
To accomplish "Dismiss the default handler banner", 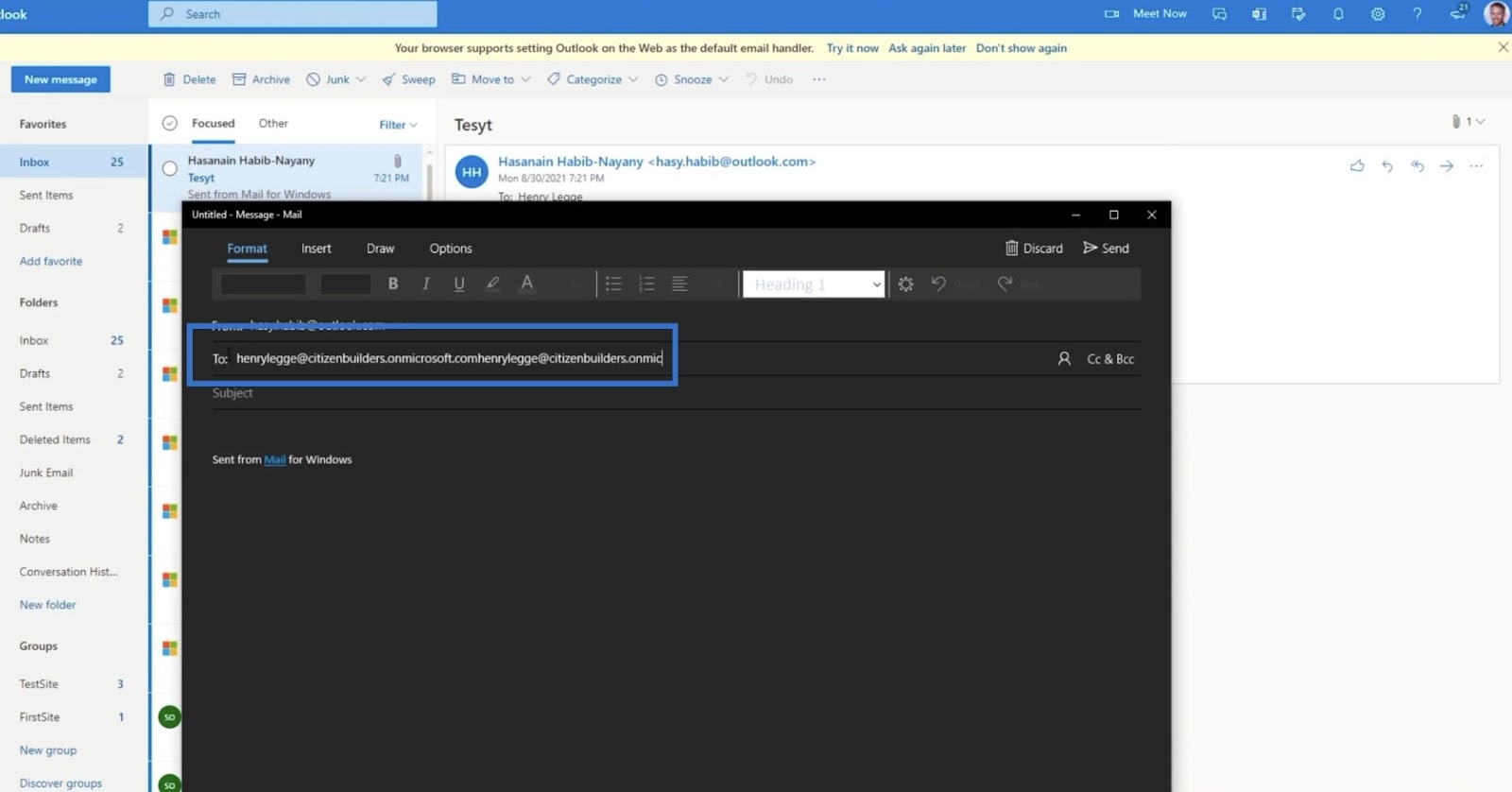I will coord(1503,47).
